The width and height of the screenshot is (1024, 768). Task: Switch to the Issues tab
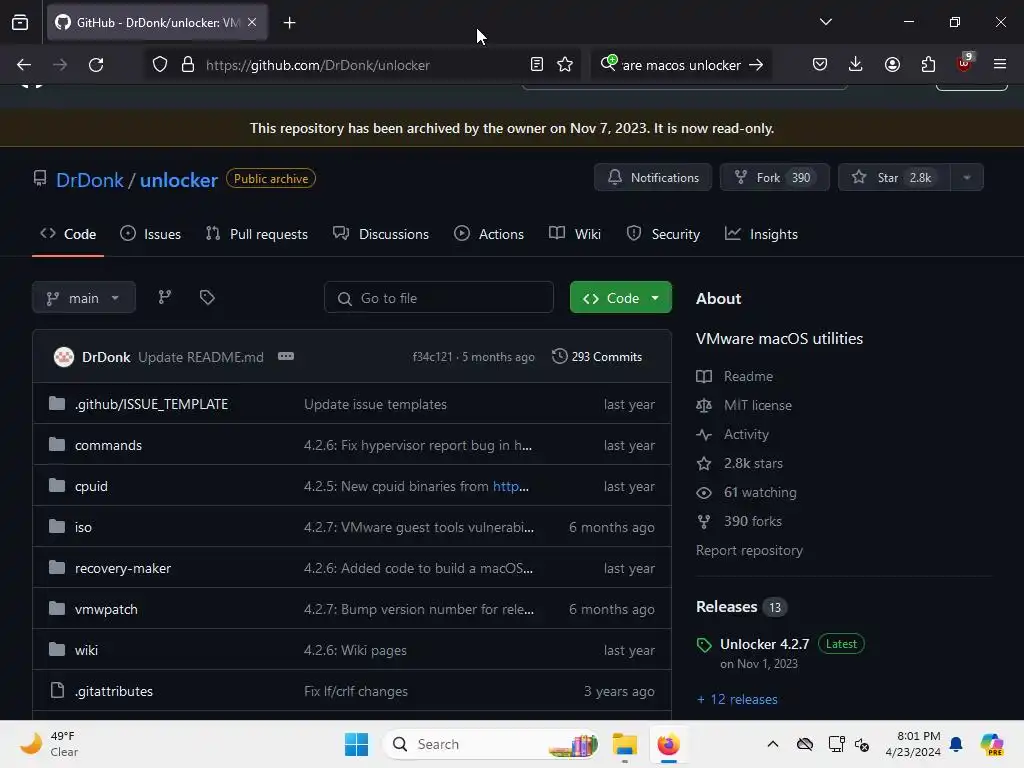151,234
